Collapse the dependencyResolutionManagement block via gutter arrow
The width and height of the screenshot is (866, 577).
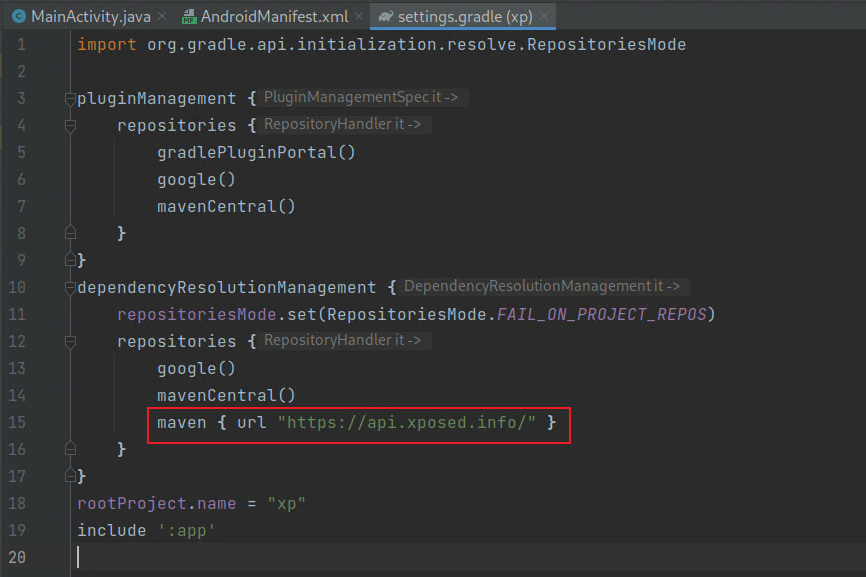click(x=69, y=287)
